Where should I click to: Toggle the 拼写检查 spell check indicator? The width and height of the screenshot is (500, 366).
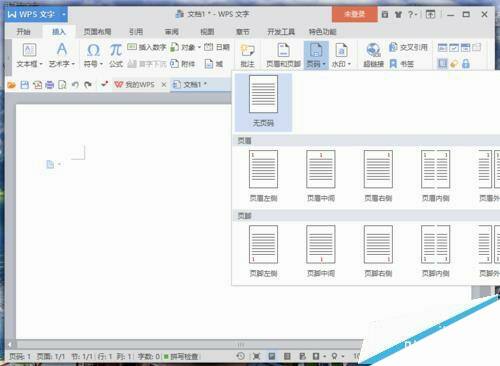181,357
